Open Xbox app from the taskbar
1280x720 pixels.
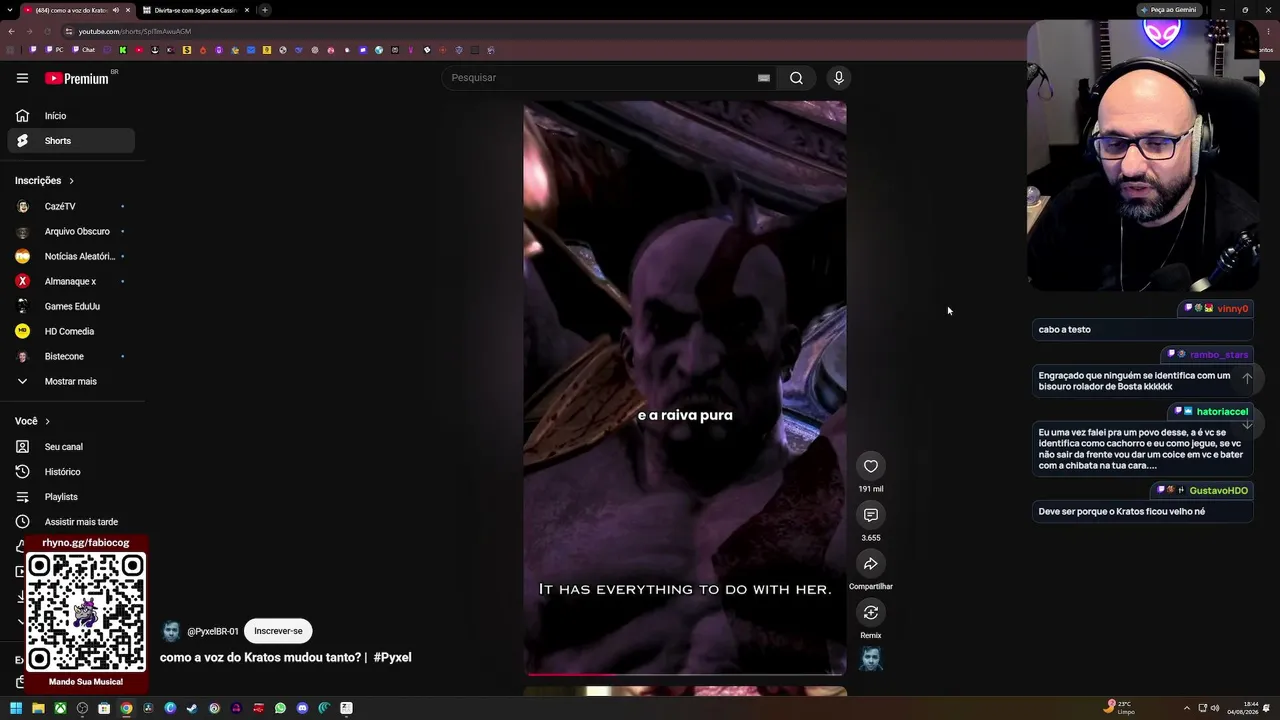click(x=60, y=708)
